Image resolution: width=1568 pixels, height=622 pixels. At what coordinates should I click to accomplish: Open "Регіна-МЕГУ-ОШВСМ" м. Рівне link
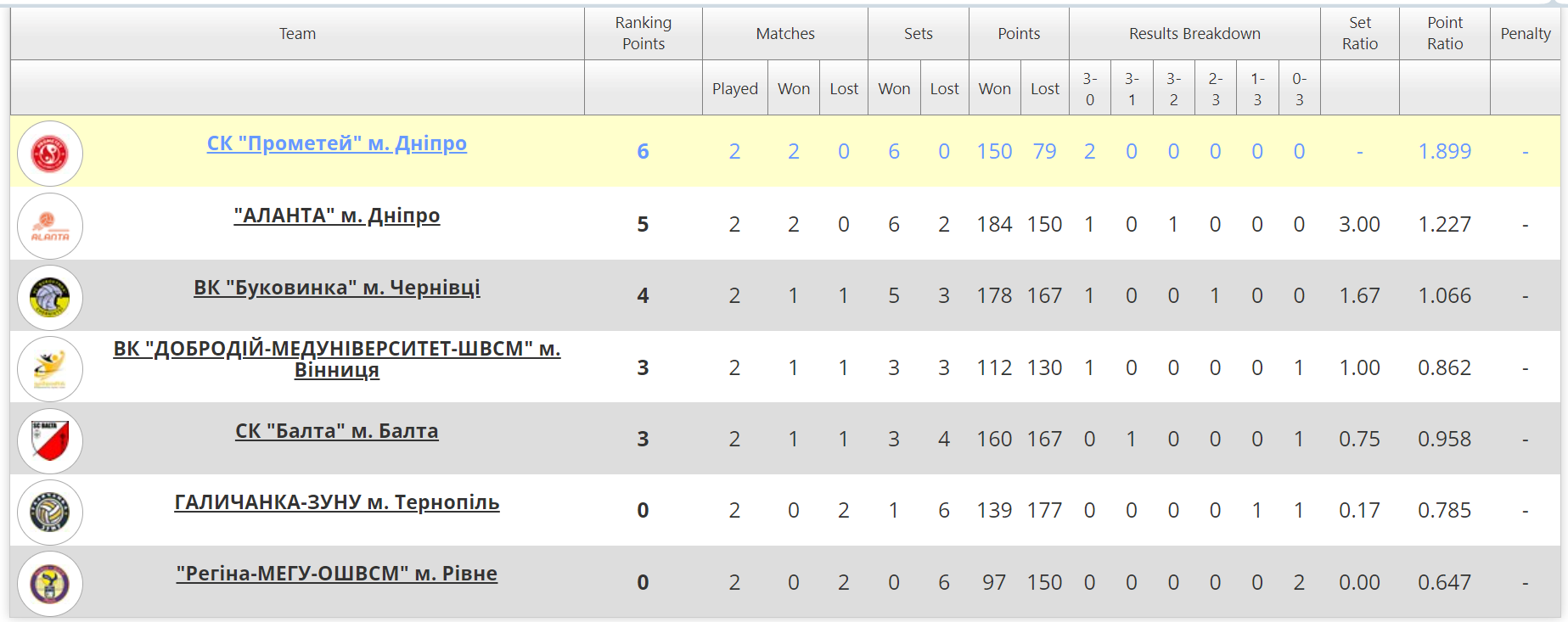coord(337,574)
